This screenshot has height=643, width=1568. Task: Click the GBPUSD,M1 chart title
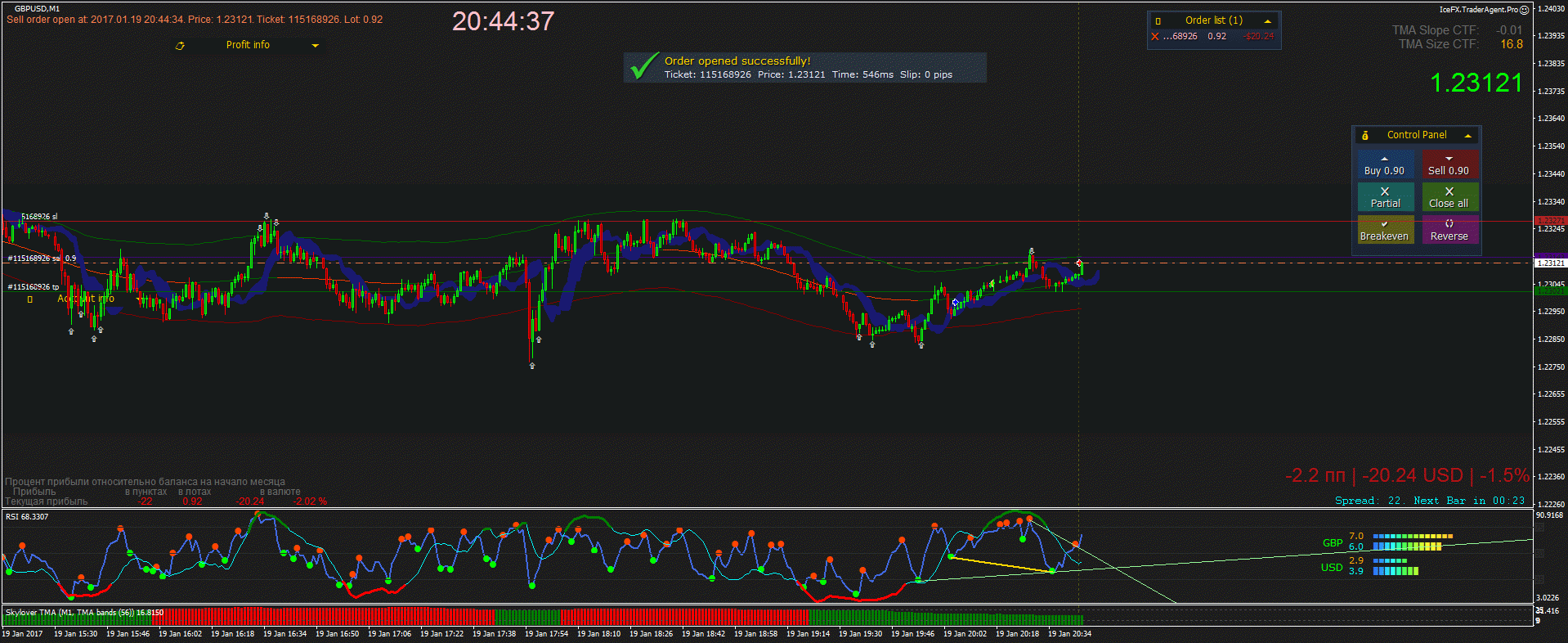pos(37,9)
